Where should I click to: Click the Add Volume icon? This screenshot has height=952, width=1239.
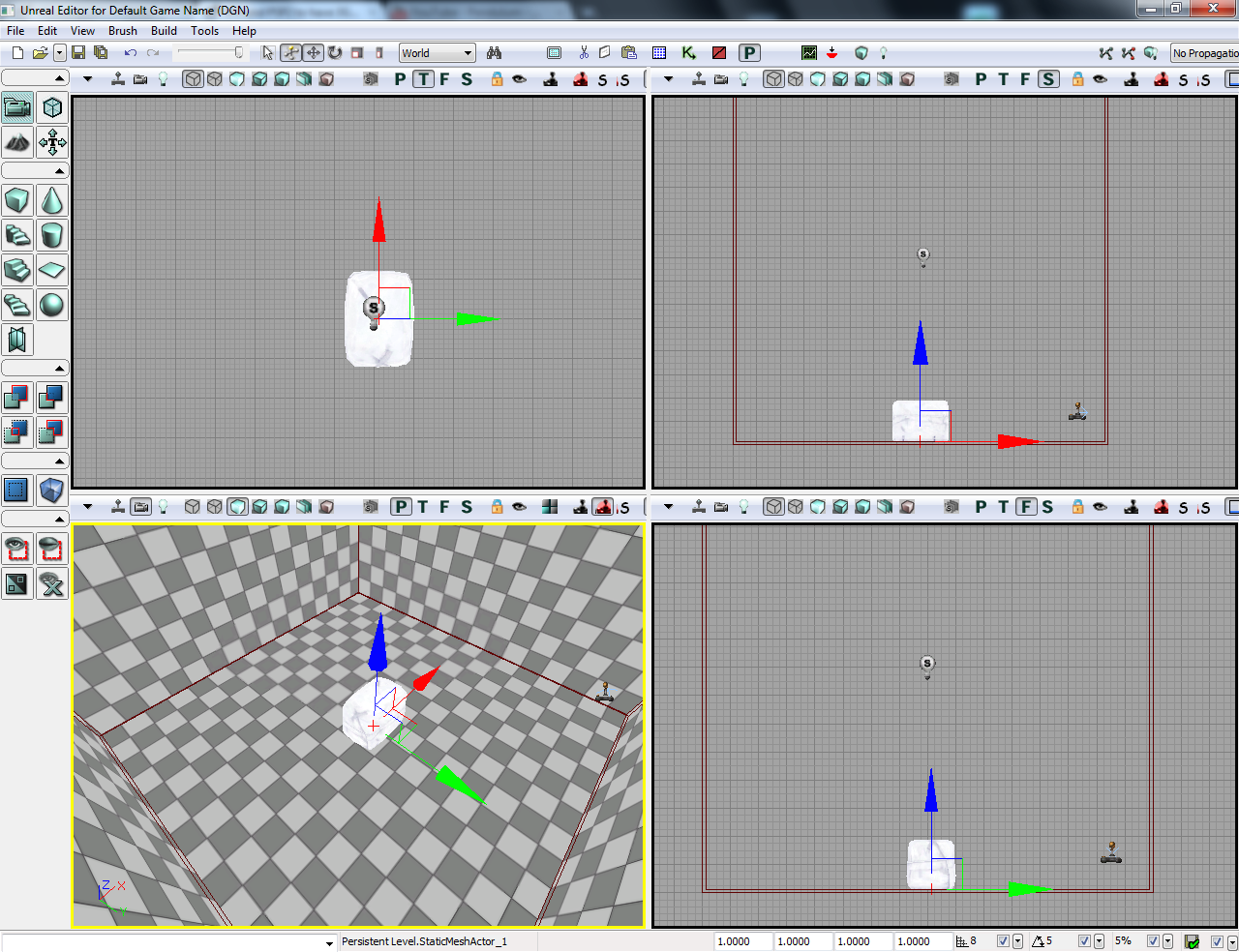[x=52, y=490]
